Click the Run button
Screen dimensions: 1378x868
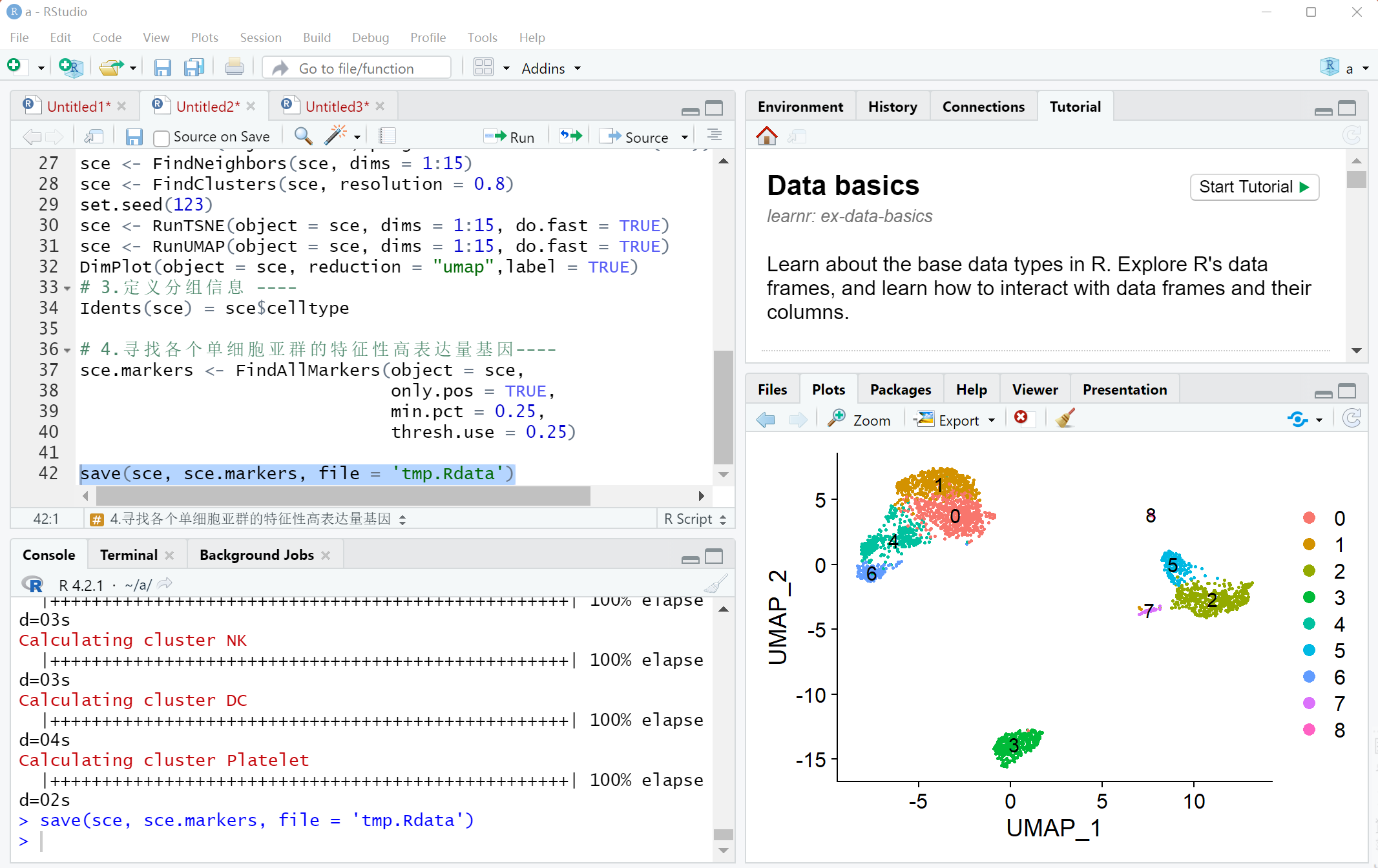pyautogui.click(x=510, y=137)
